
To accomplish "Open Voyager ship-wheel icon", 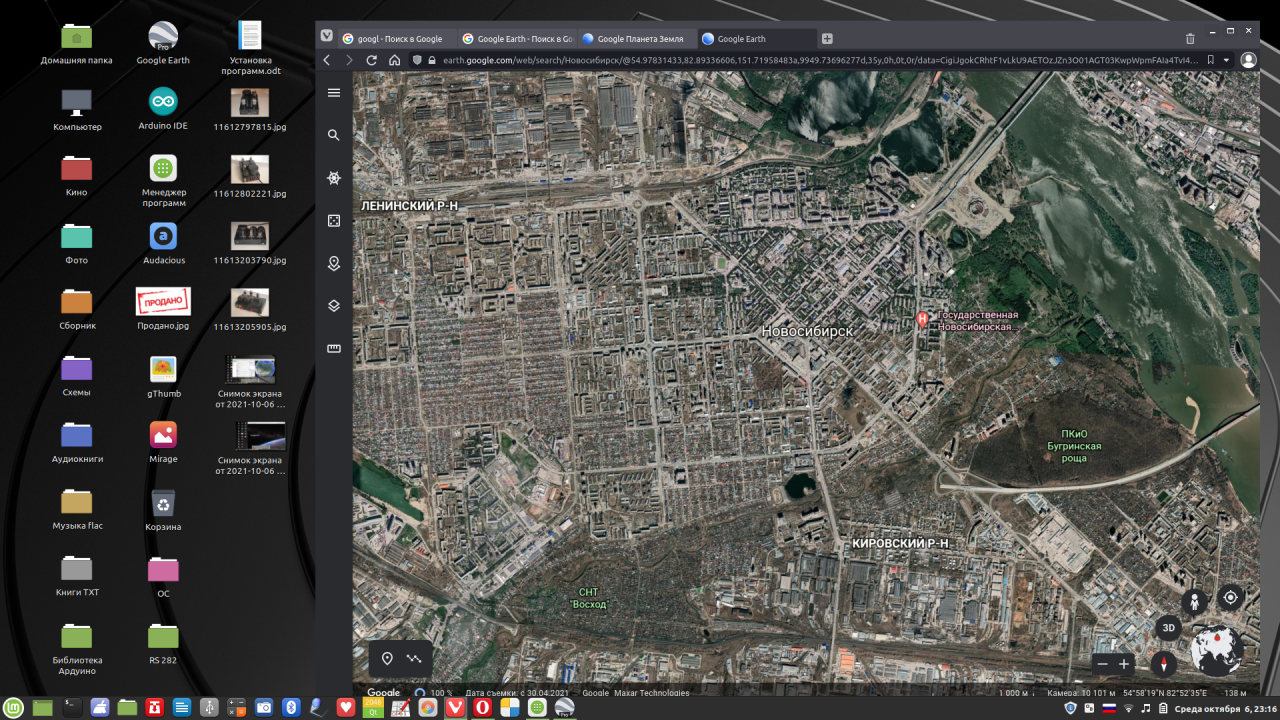I will click(334, 178).
